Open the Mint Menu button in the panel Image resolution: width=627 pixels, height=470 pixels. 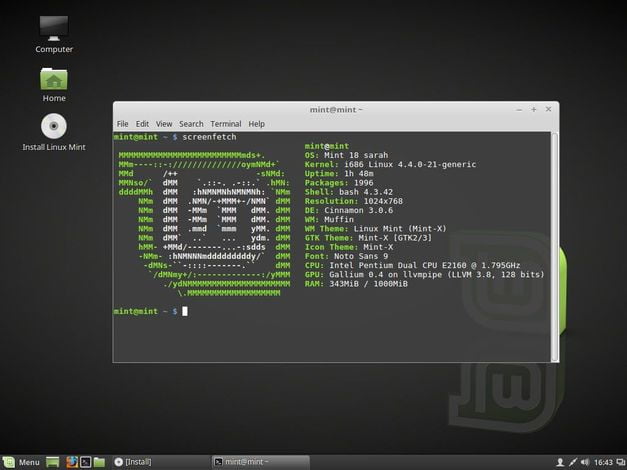coord(21,462)
